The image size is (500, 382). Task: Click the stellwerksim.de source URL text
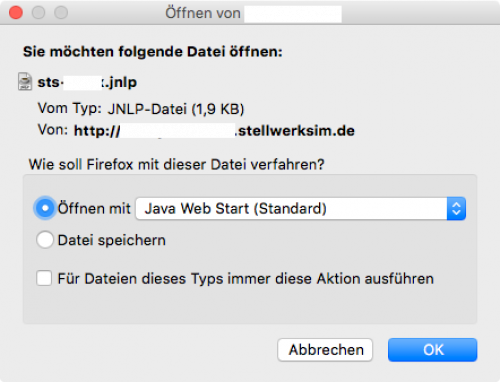tap(214, 131)
